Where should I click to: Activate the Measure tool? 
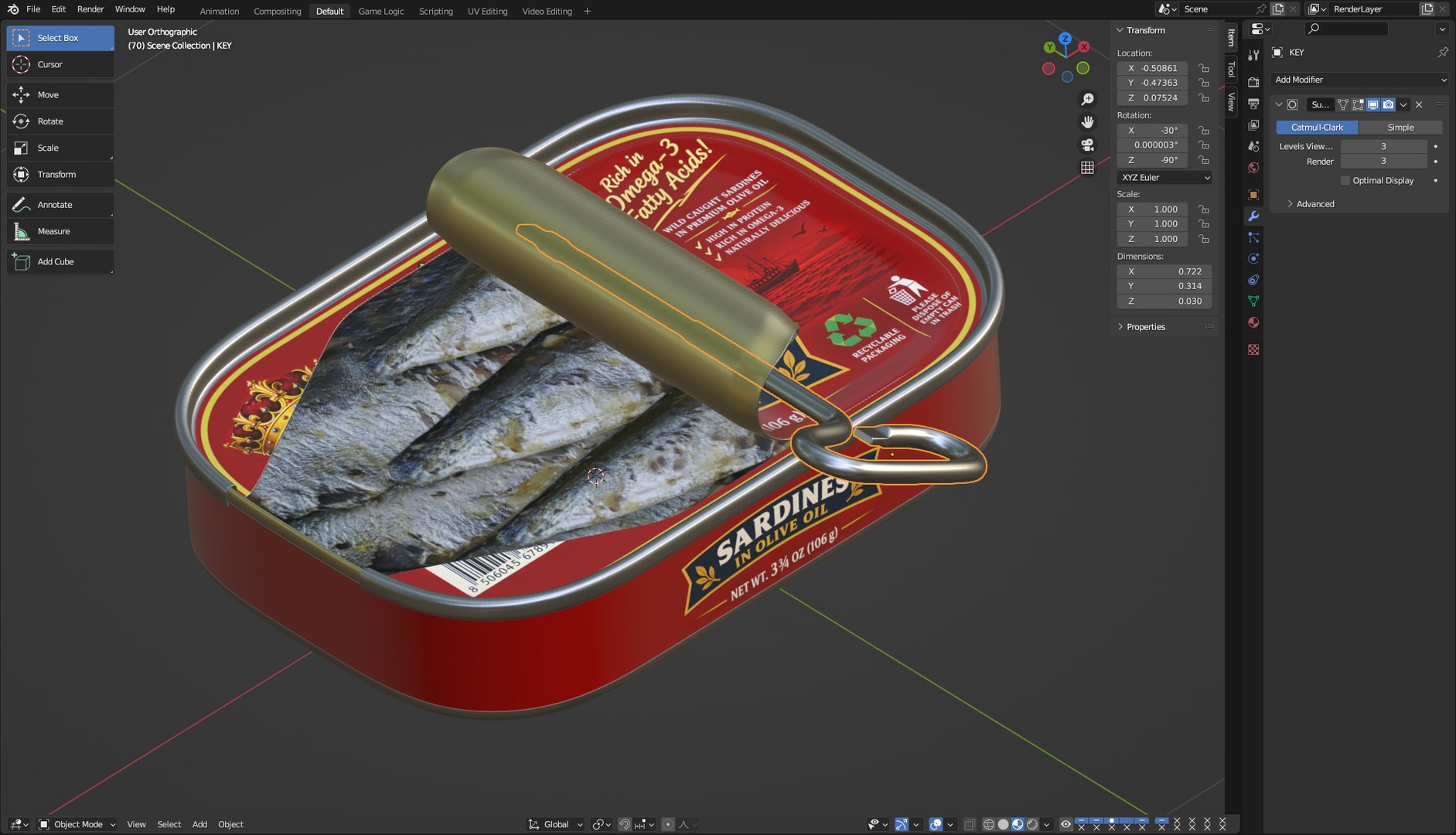(60, 231)
